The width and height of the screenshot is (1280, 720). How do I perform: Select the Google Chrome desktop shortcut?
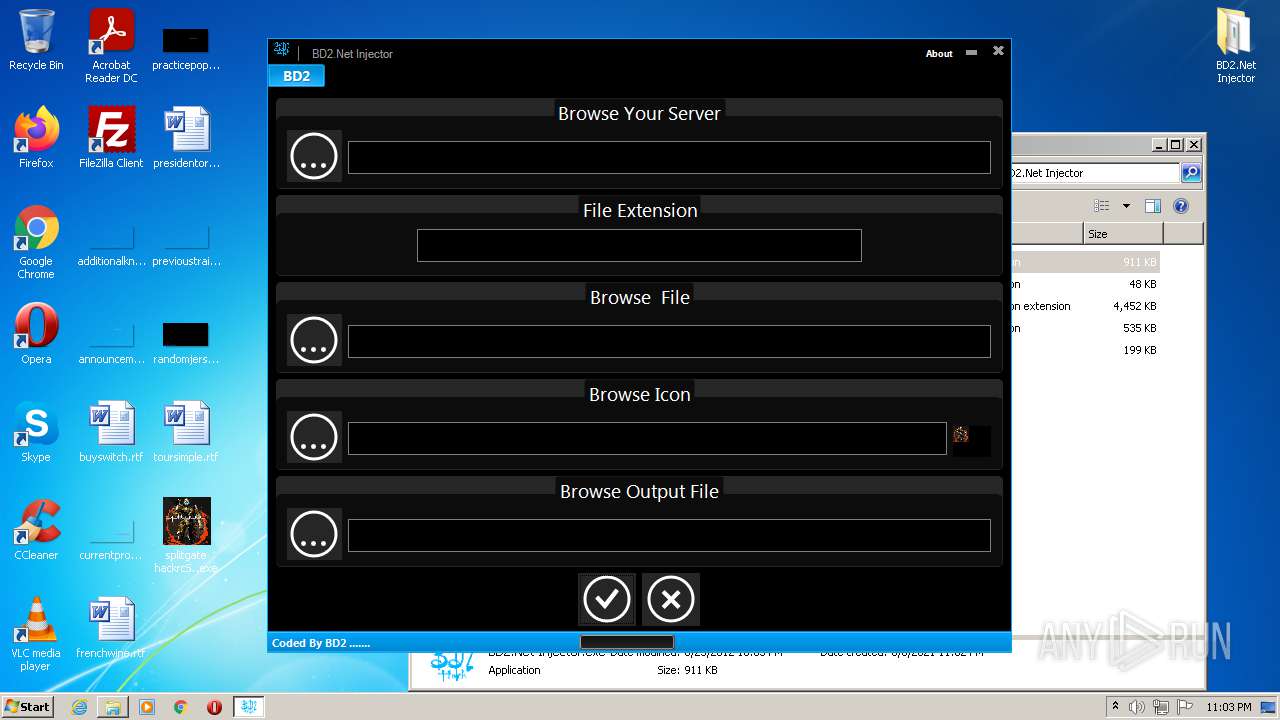click(x=36, y=241)
